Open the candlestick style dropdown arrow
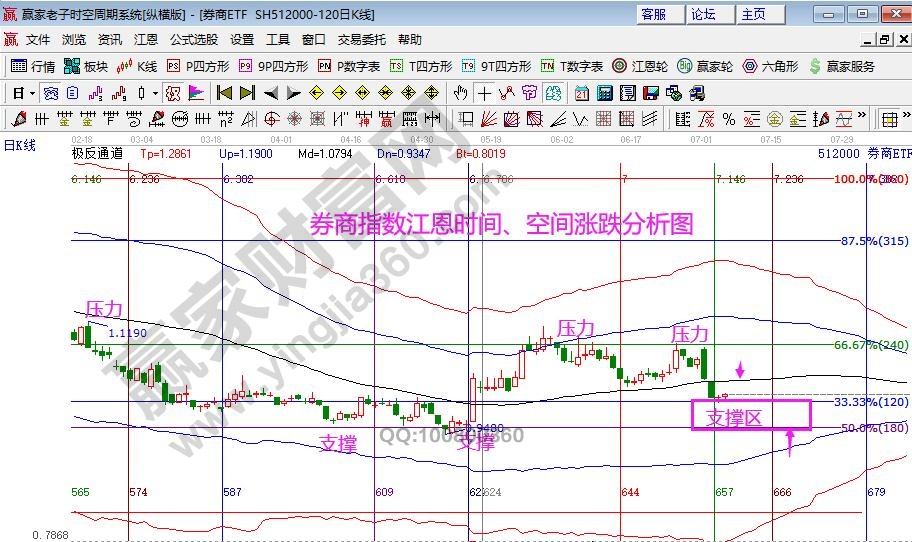Viewport: 912px width, 542px height. [154, 93]
